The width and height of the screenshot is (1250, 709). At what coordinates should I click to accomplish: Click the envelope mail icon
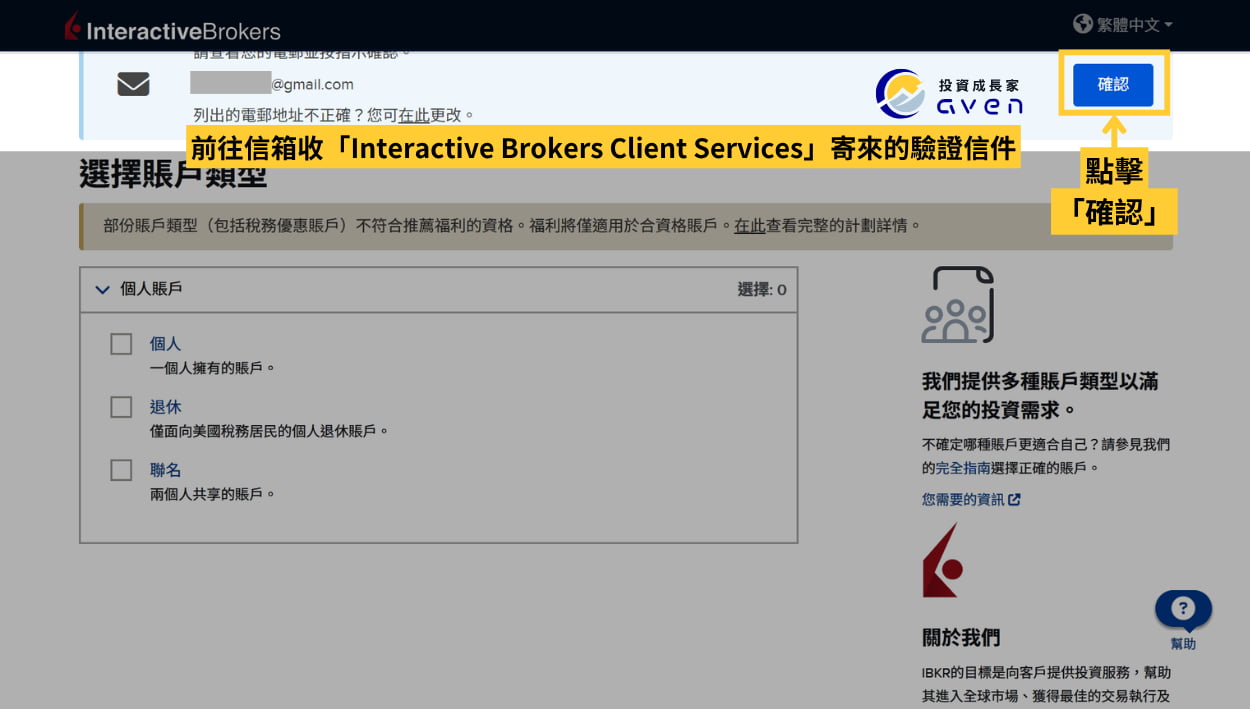point(133,84)
